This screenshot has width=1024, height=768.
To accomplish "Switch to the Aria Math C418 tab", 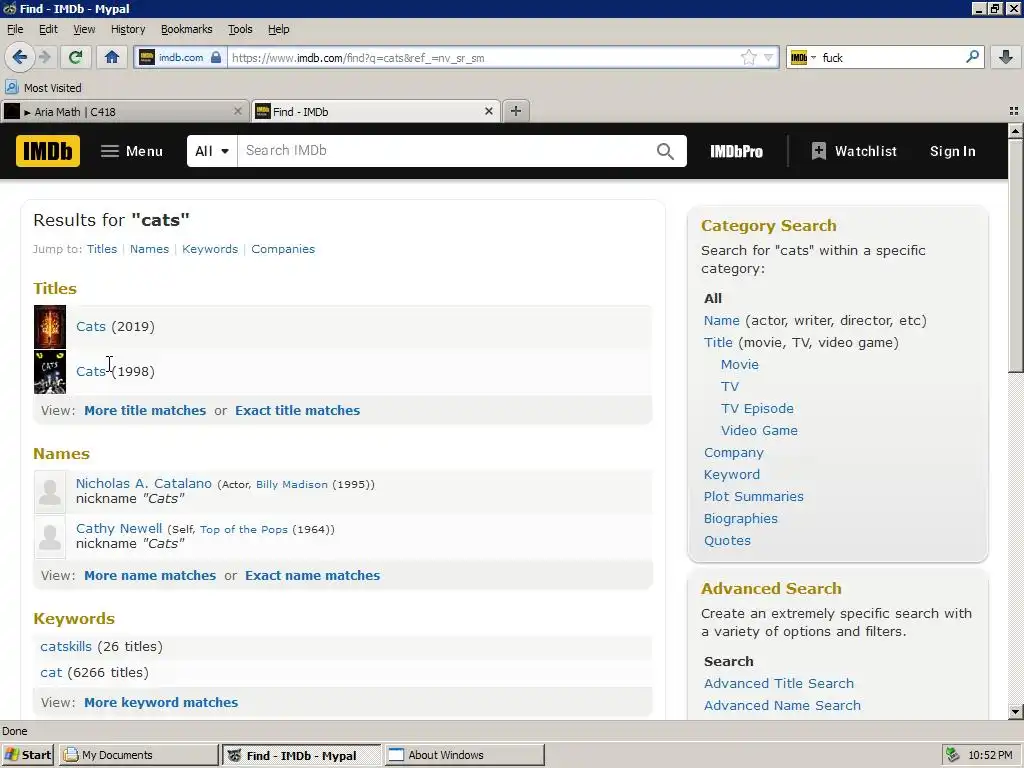I will click(x=124, y=112).
